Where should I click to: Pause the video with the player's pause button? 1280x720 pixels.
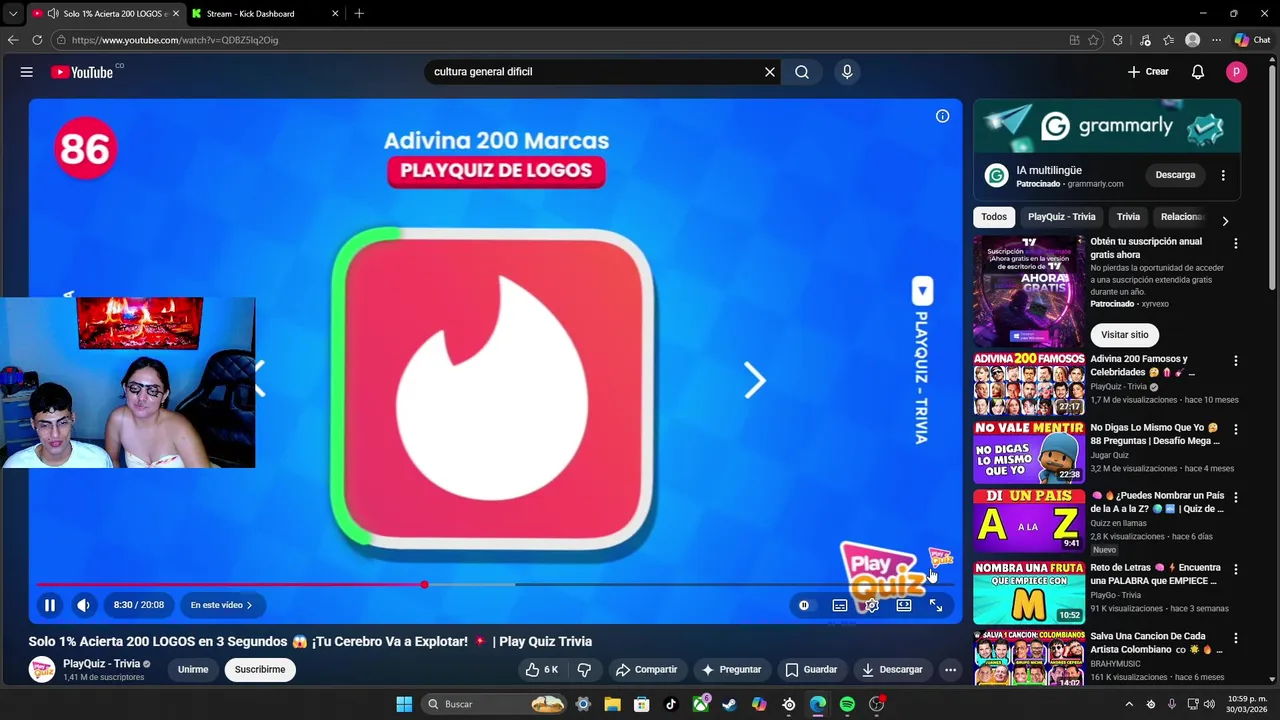pyautogui.click(x=49, y=605)
